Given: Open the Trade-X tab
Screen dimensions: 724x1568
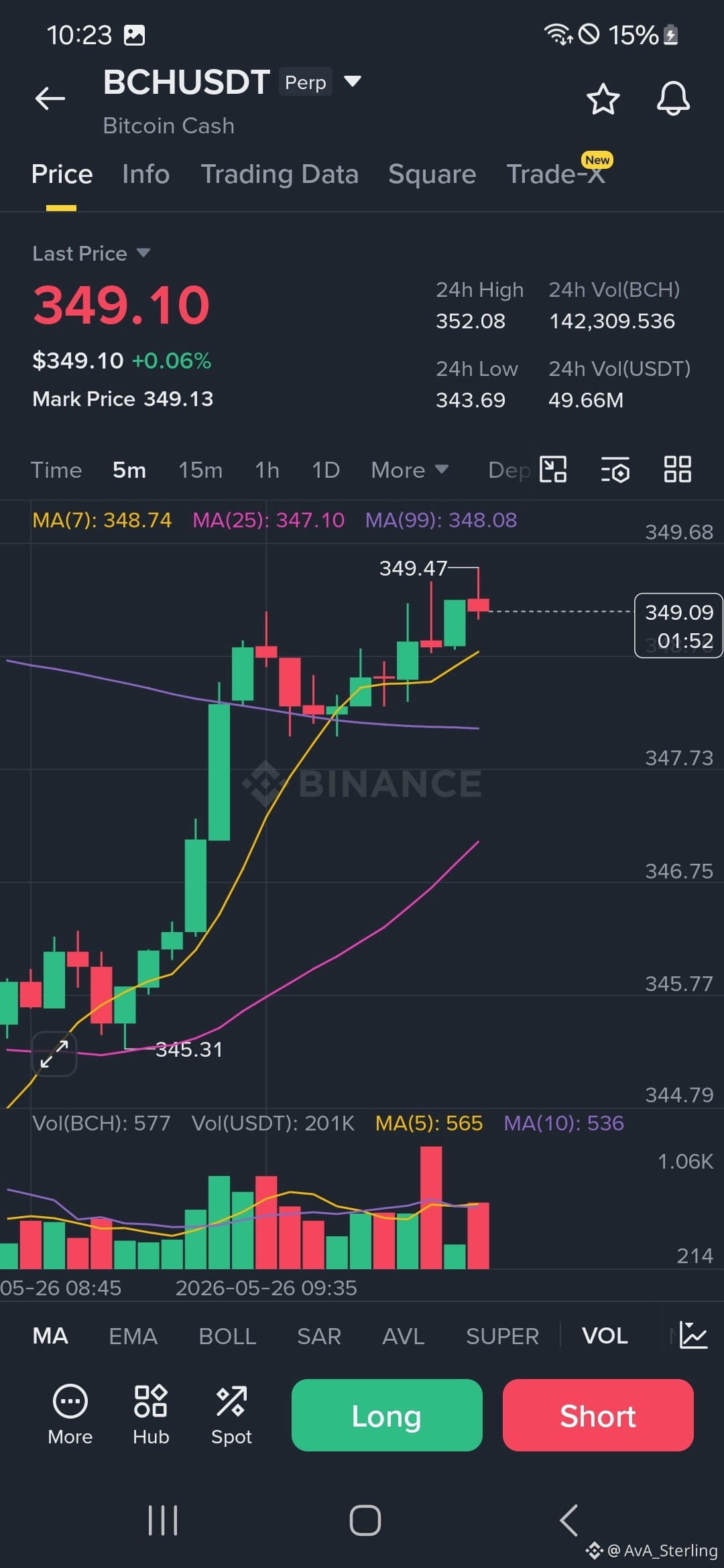Looking at the screenshot, I should pos(556,174).
